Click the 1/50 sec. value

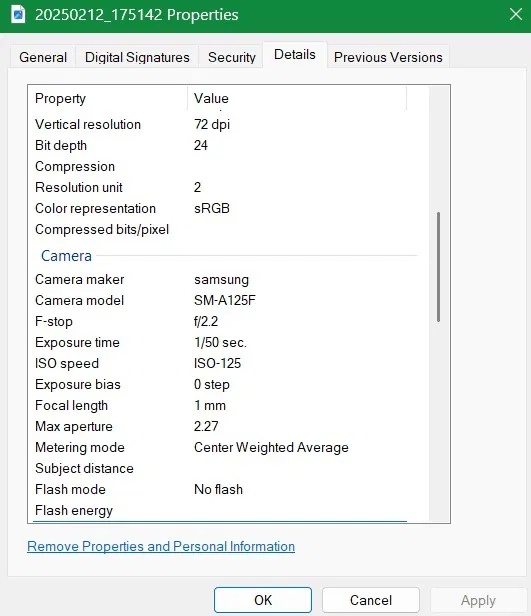pyautogui.click(x=220, y=342)
